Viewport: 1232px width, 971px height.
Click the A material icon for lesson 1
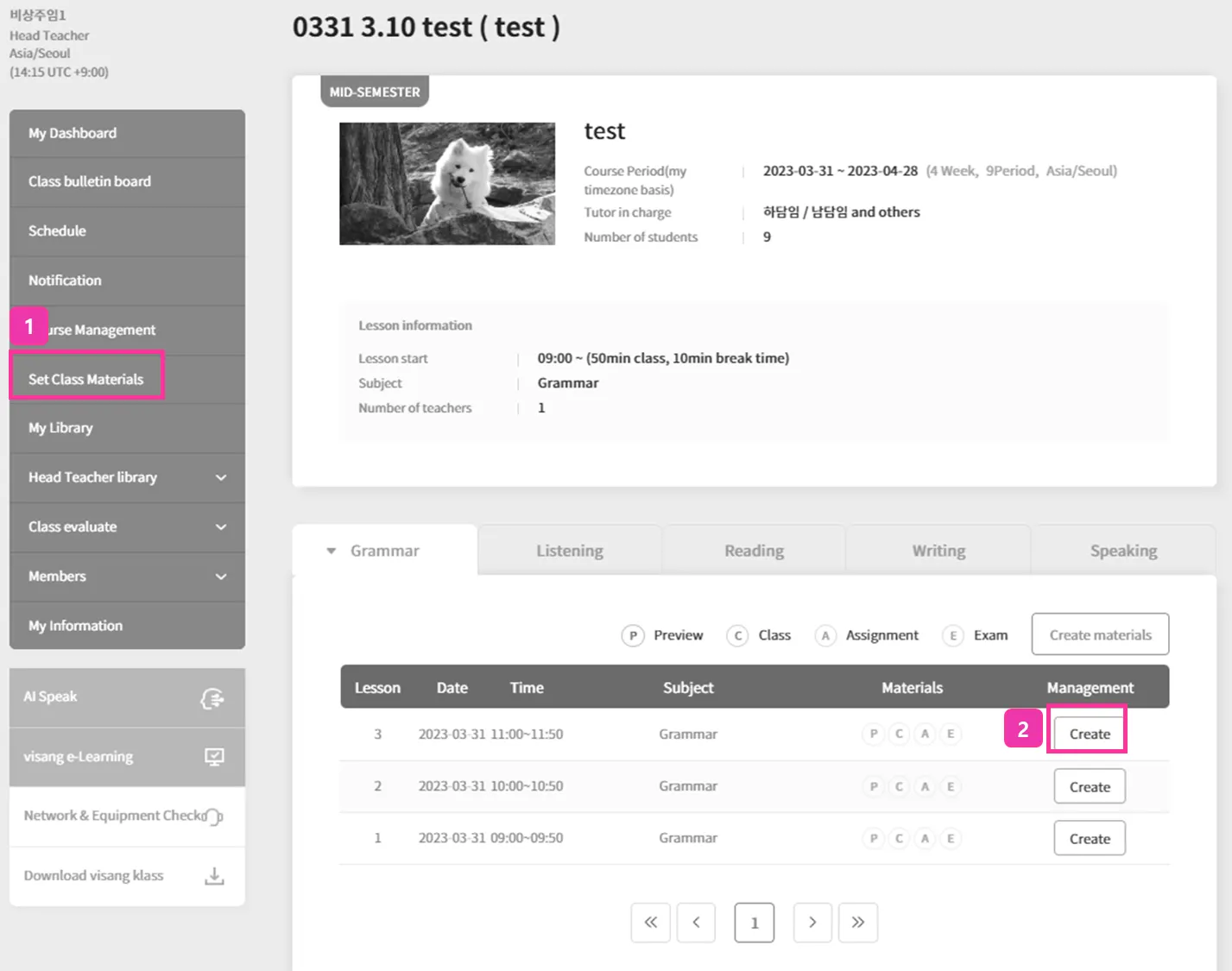pos(925,838)
